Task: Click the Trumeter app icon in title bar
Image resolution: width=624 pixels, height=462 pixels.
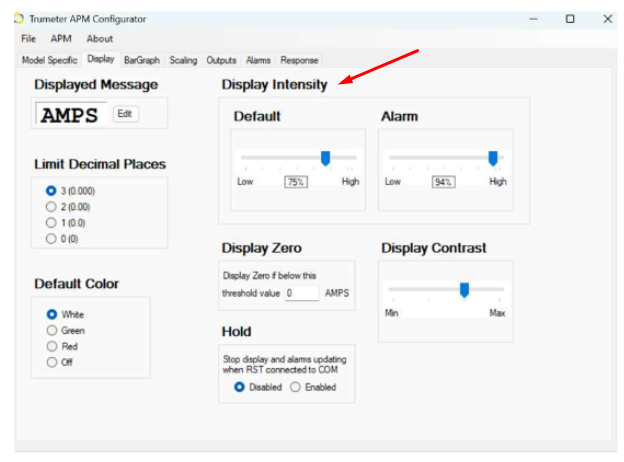Action: 19,19
